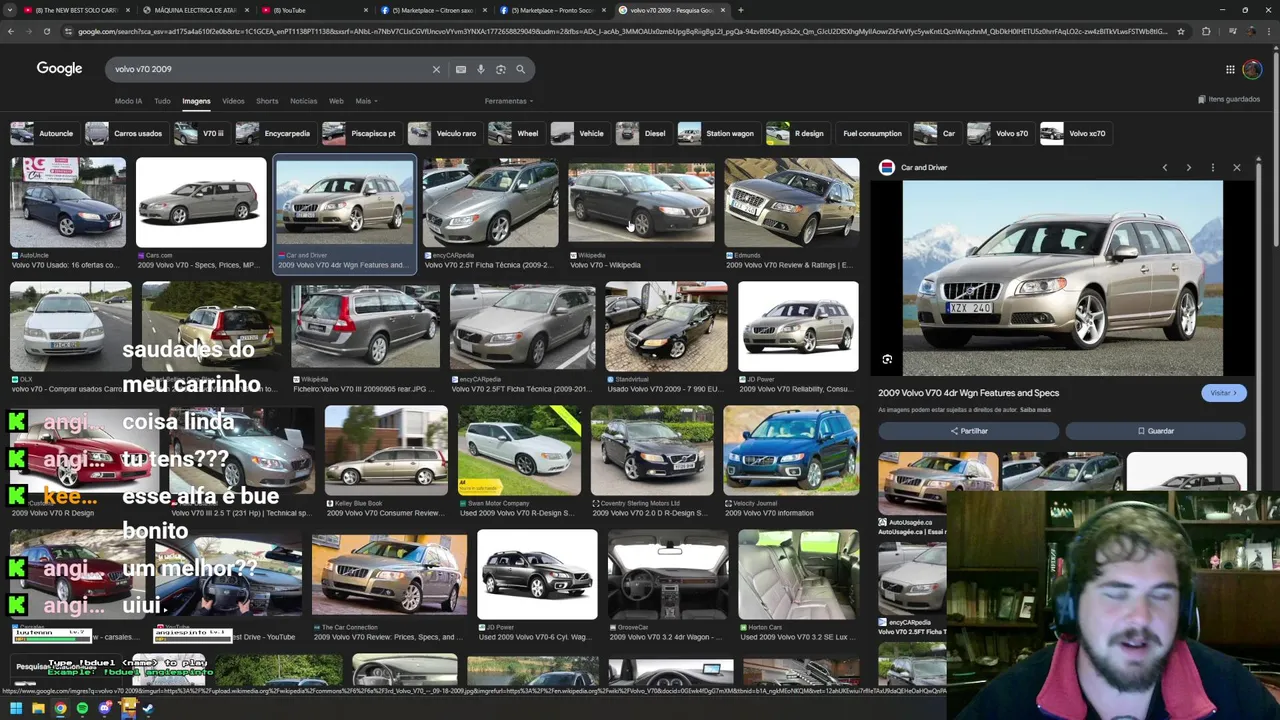Screen dimensions: 1280x720
Task: Open Spotify from the taskbar
Action: coord(82,709)
